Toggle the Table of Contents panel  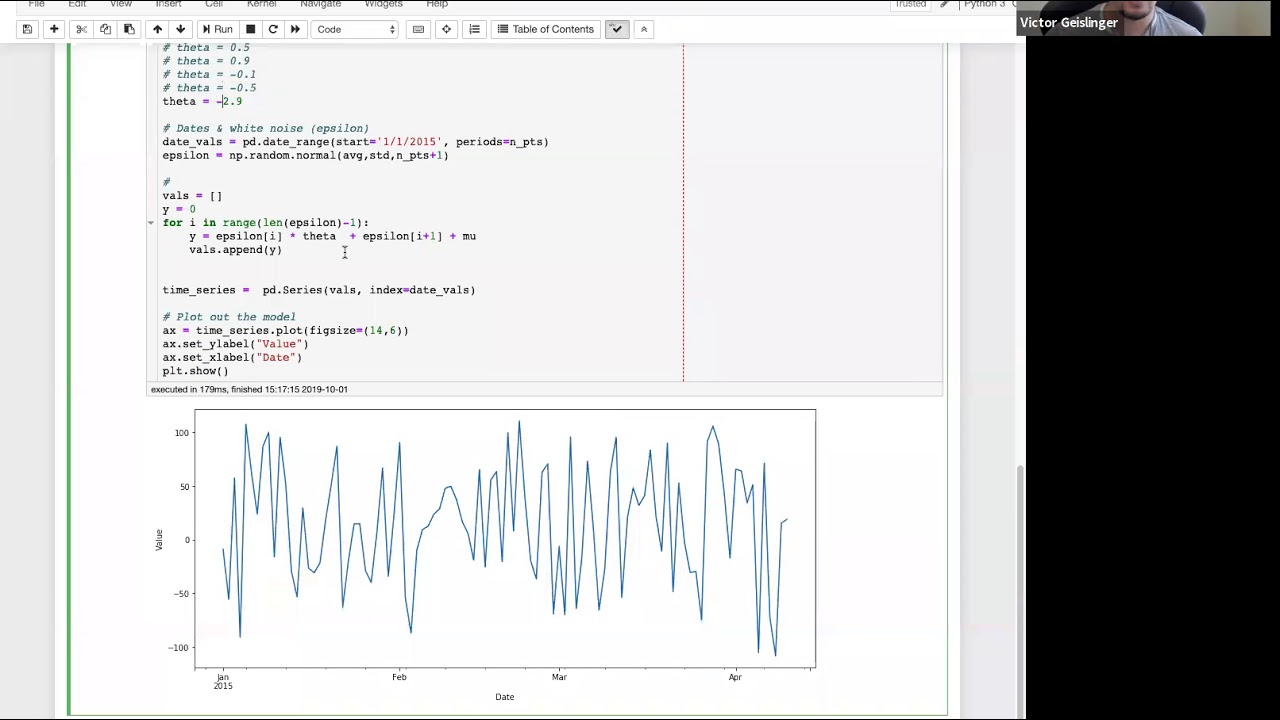click(x=545, y=29)
